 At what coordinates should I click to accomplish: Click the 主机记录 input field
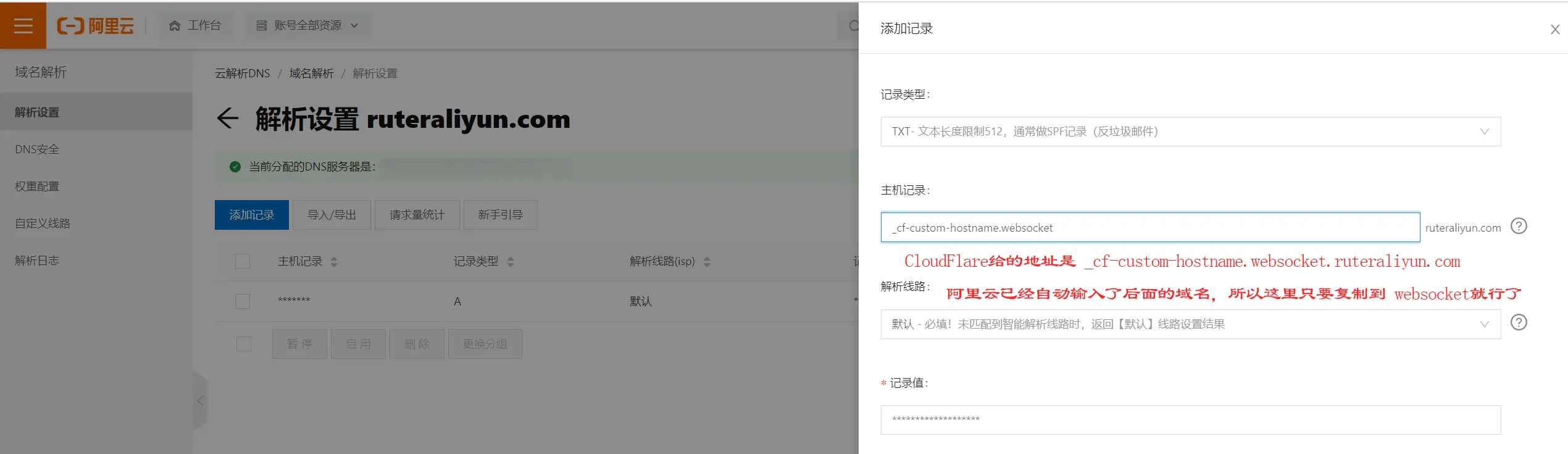click(1150, 227)
